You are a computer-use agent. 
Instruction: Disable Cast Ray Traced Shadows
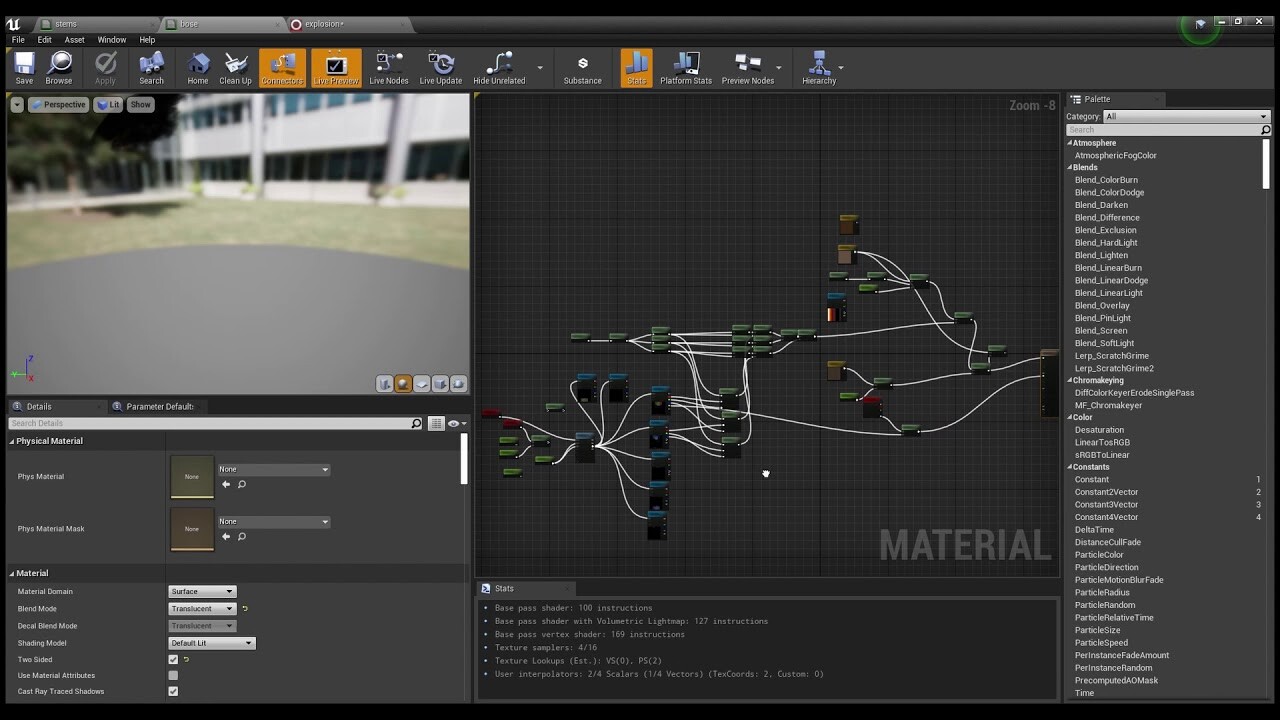coord(173,691)
